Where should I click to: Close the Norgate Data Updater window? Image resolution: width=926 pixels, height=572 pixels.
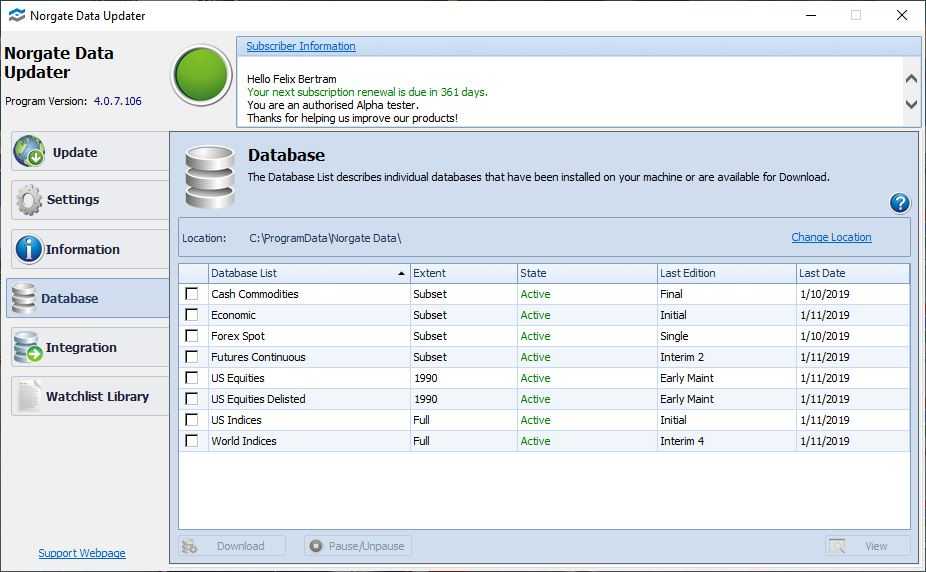[901, 15]
